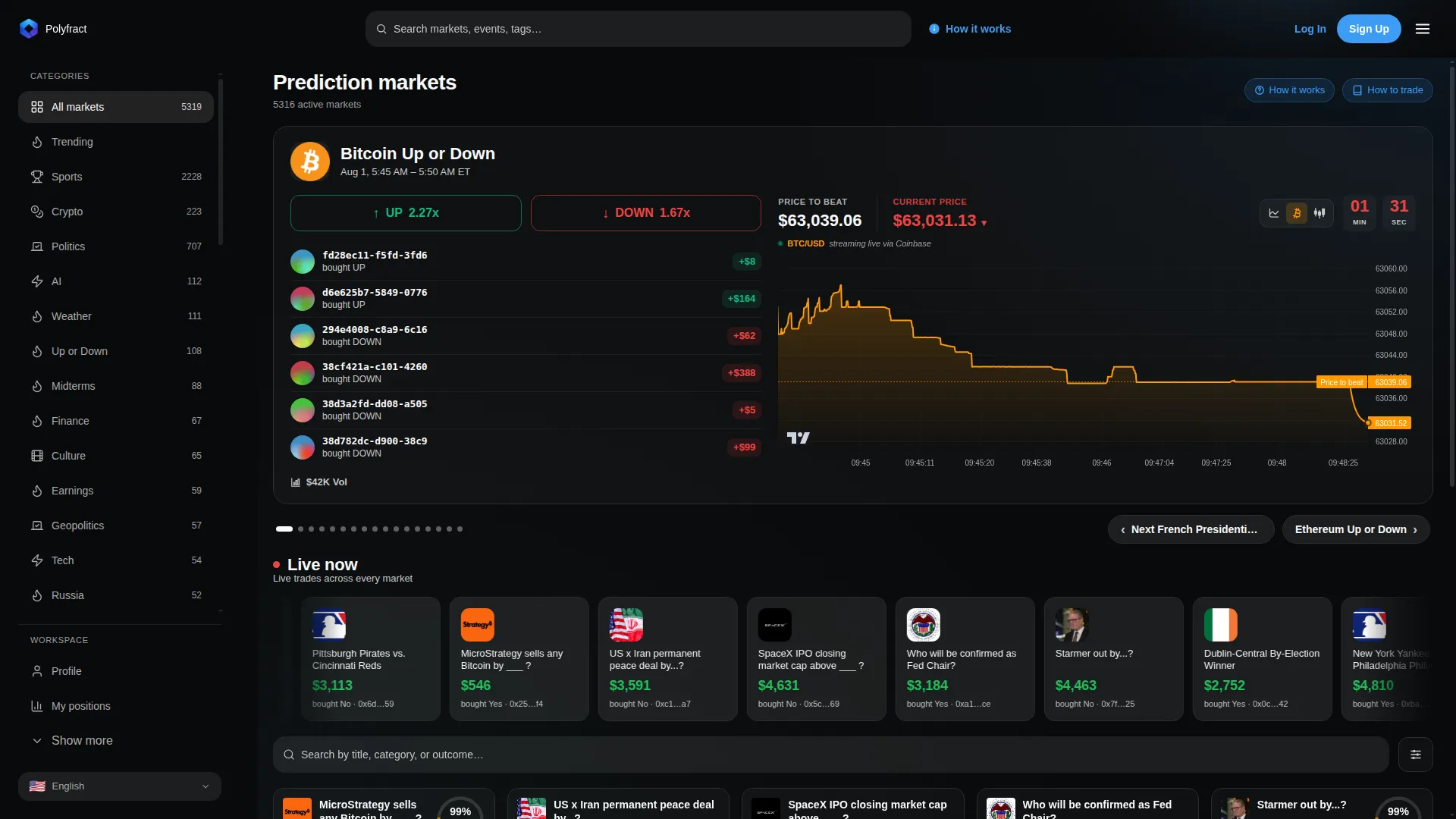Select the last carousel pagination dot
Viewport: 1456px width, 819px height.
pos(460,529)
